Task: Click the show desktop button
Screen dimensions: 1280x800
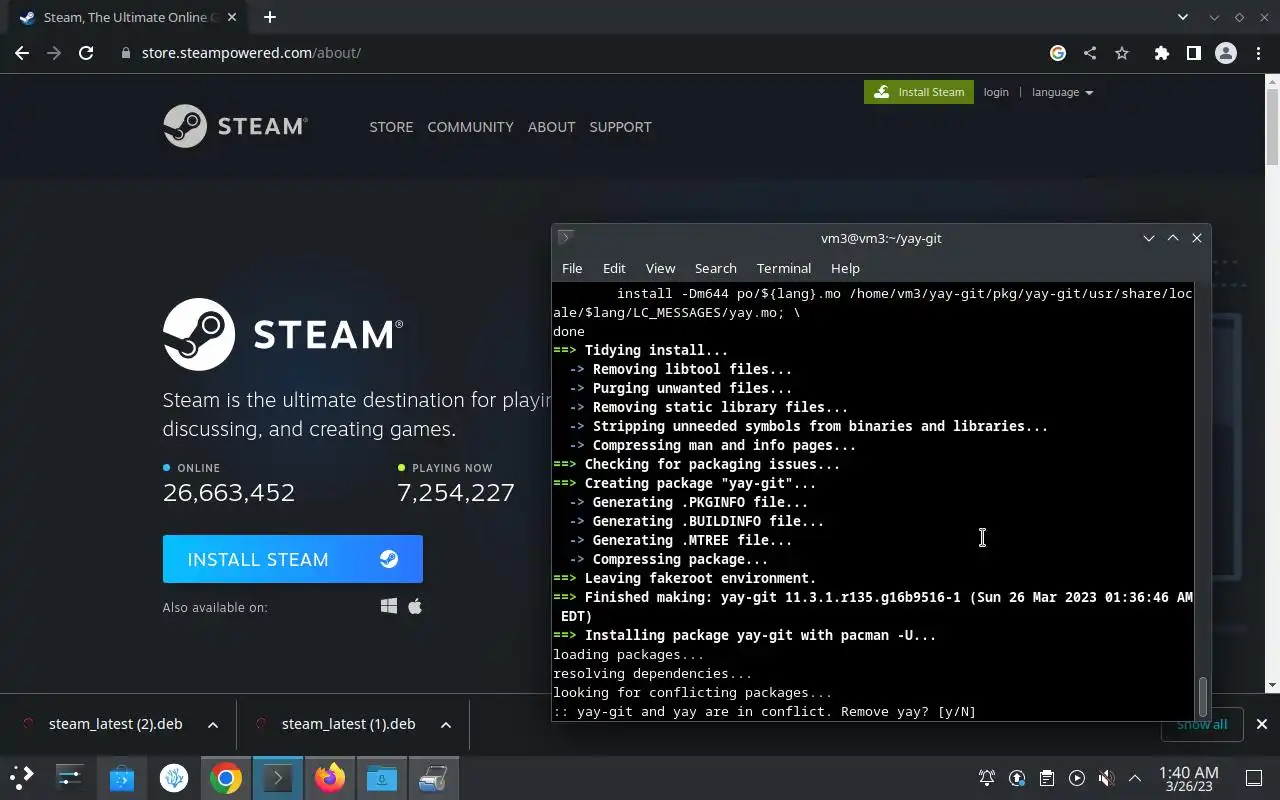Action: tap(1254, 778)
